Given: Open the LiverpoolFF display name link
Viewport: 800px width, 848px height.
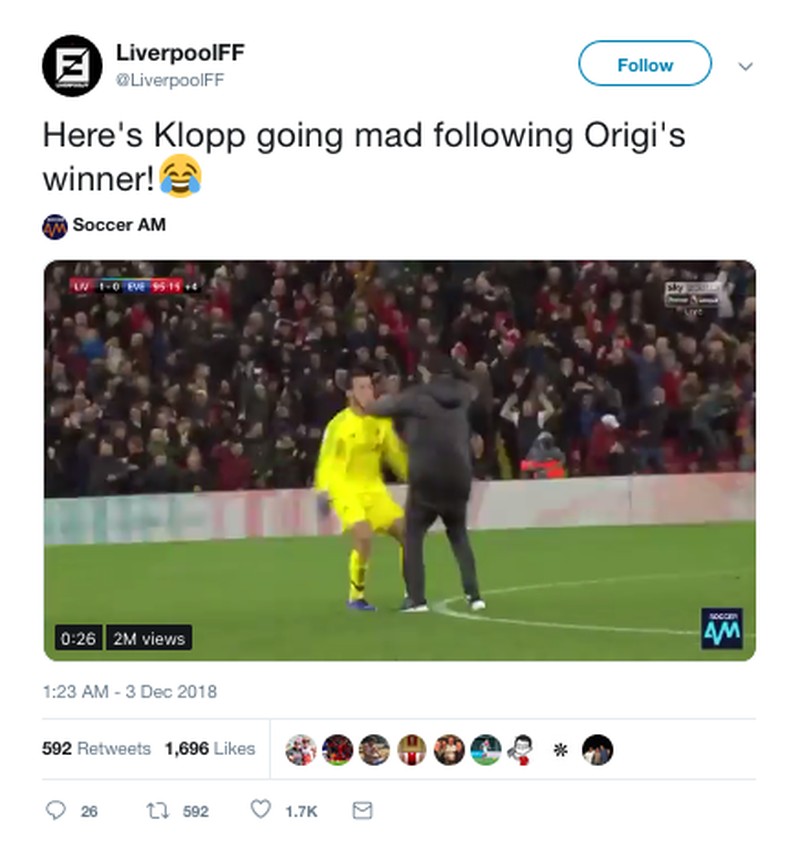Looking at the screenshot, I should coord(180,53).
